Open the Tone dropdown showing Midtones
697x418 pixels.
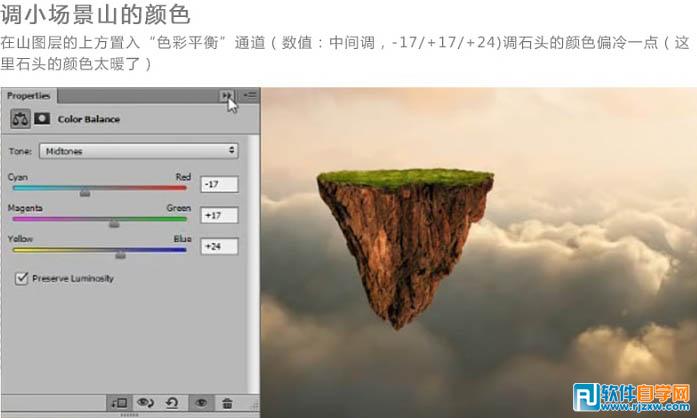[139, 150]
